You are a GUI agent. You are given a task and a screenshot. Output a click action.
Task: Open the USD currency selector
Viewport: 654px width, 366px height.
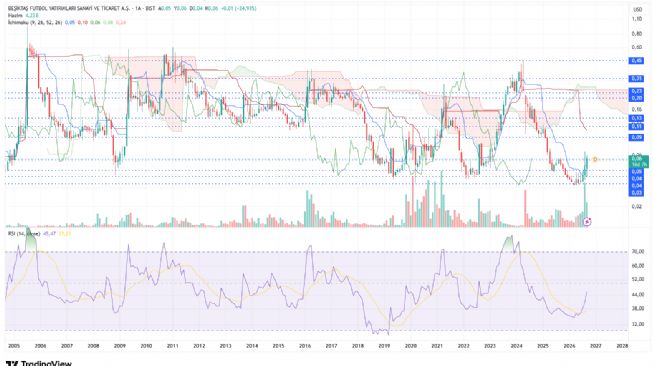click(637, 9)
